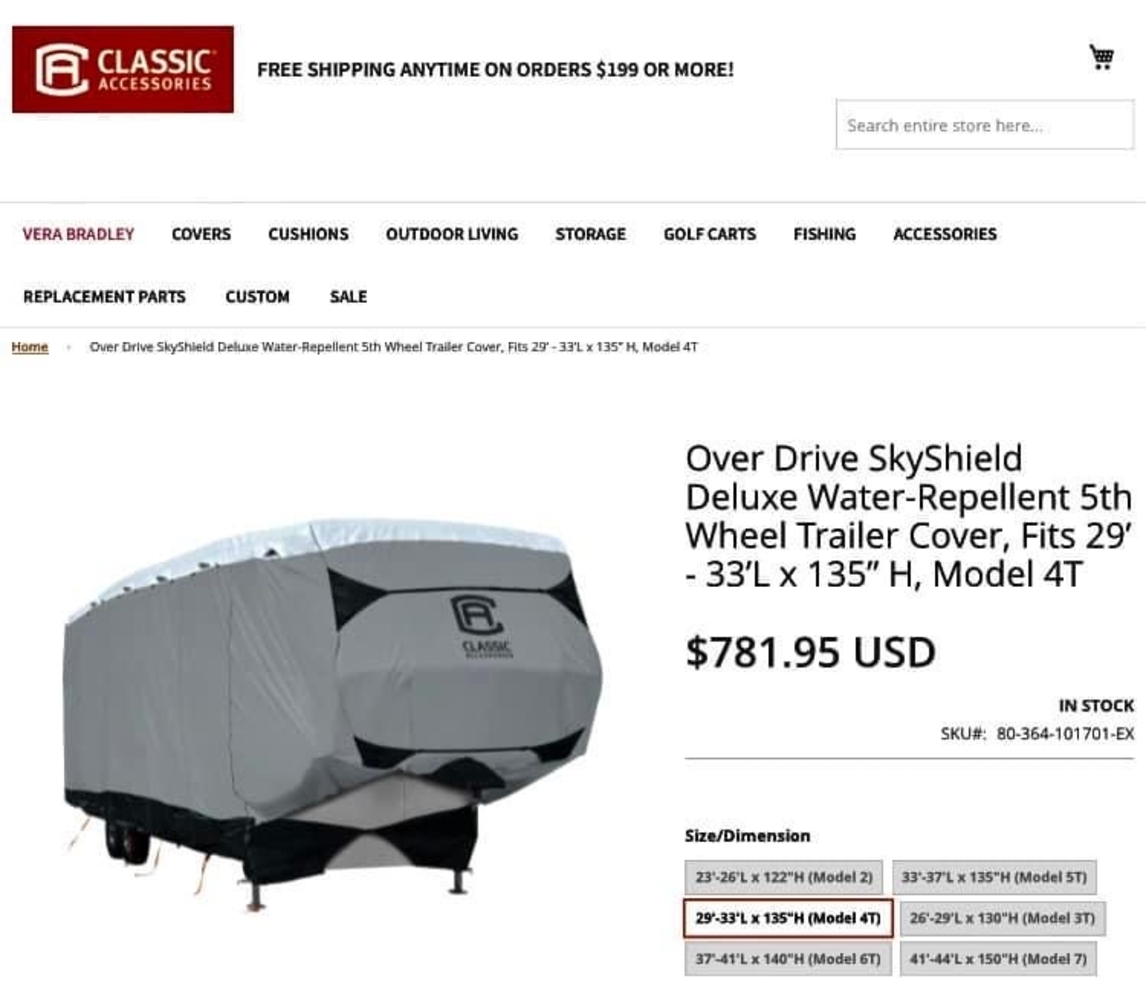1146x996 pixels.
Task: Select size 37'-41'L x 140"H Model 6T
Action: click(x=788, y=959)
